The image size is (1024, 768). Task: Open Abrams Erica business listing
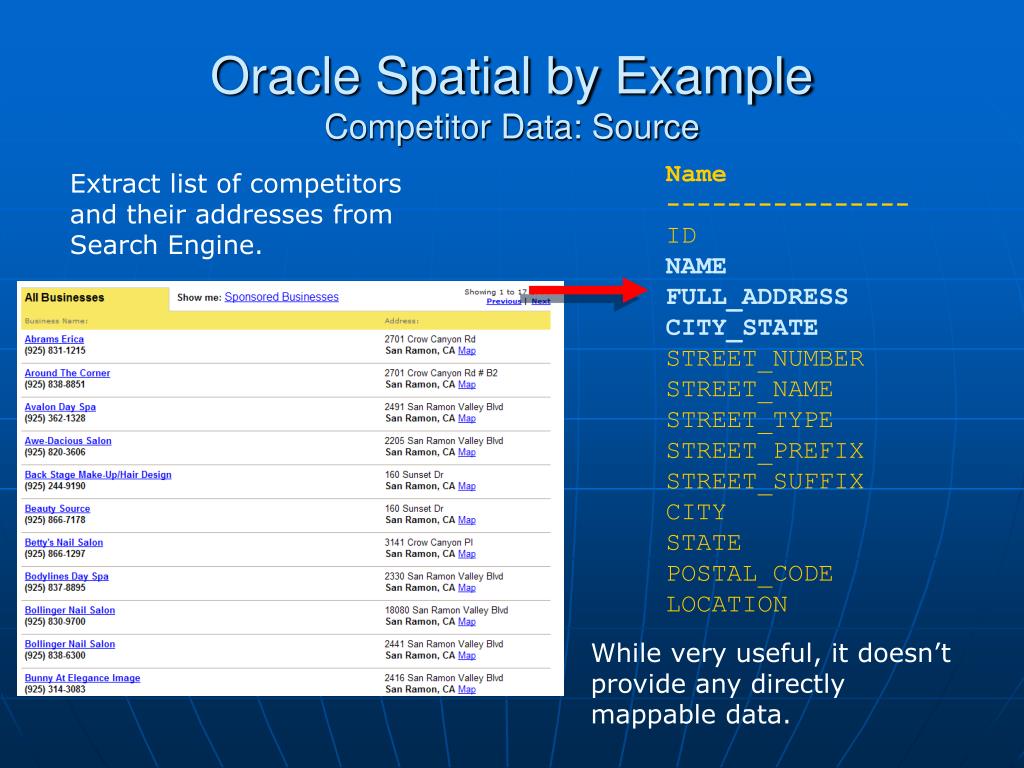click(x=54, y=339)
